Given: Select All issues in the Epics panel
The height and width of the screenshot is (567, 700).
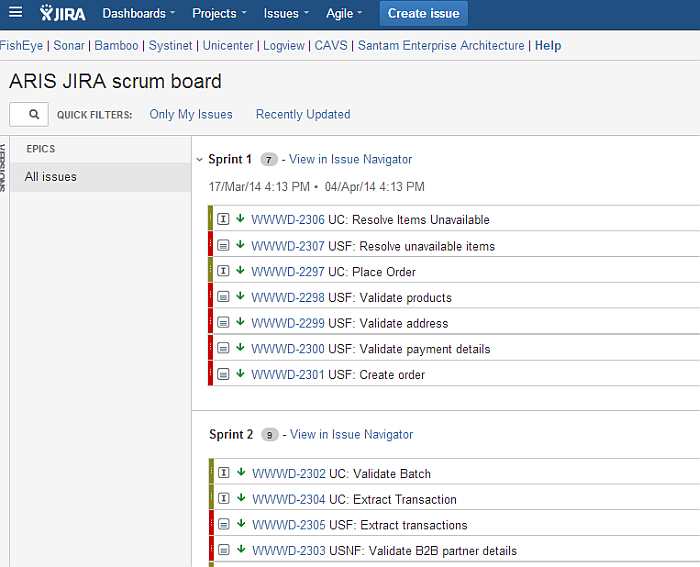Looking at the screenshot, I should click(100, 177).
